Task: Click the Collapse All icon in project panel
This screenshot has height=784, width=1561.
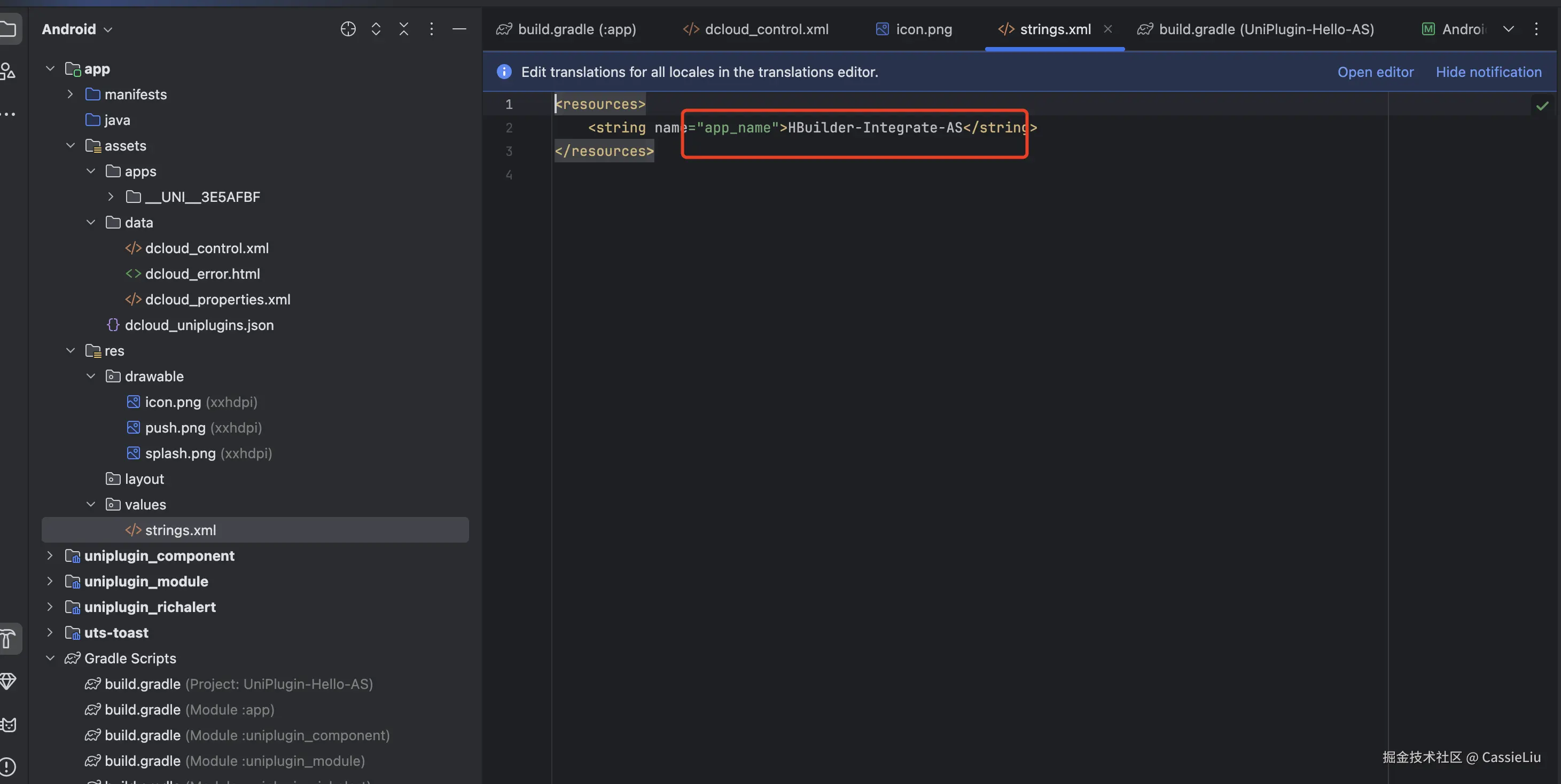Action: [403, 29]
